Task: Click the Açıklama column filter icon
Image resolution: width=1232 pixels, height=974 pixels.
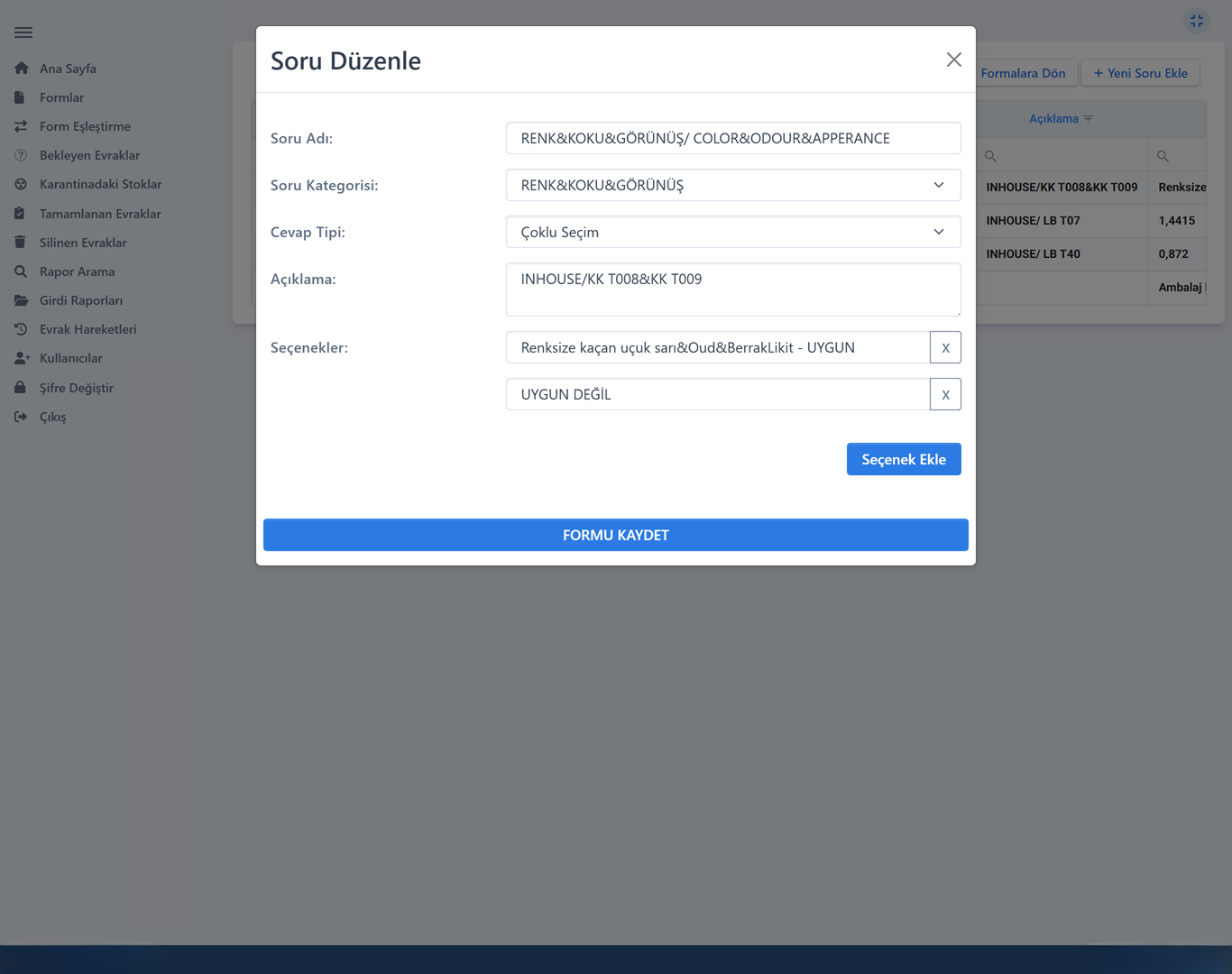Action: click(x=1089, y=119)
